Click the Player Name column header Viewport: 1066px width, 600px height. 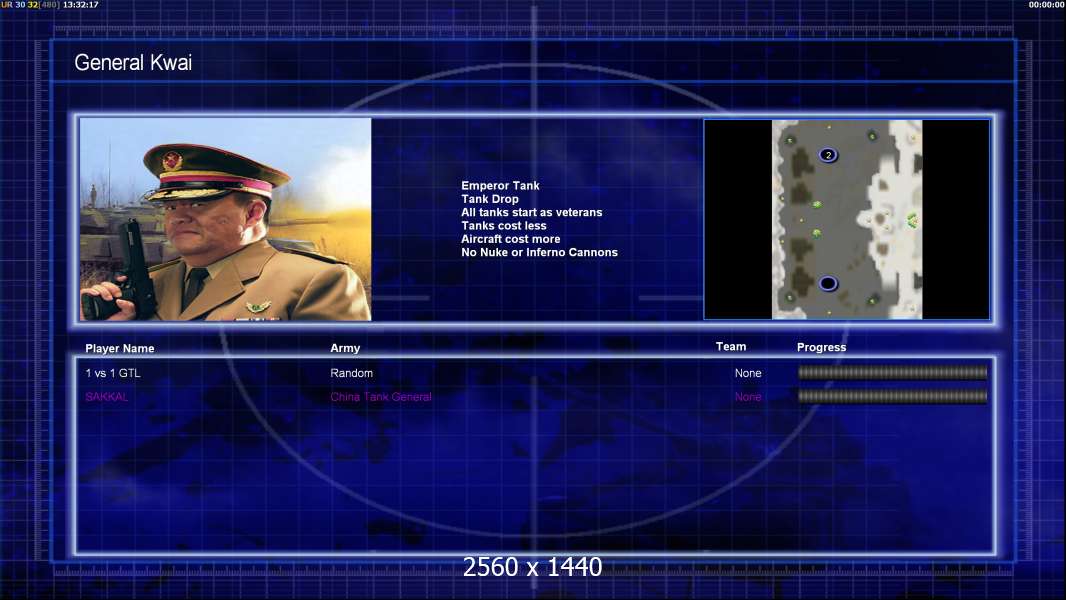click(x=120, y=349)
